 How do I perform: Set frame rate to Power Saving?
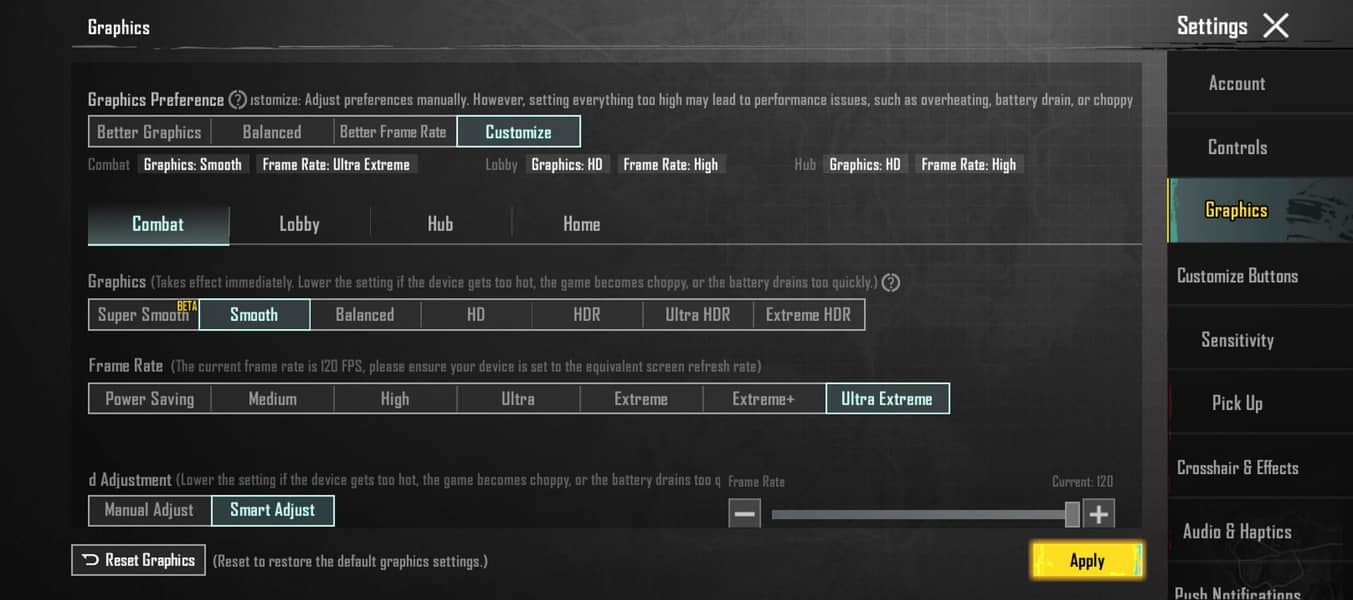[x=150, y=399]
